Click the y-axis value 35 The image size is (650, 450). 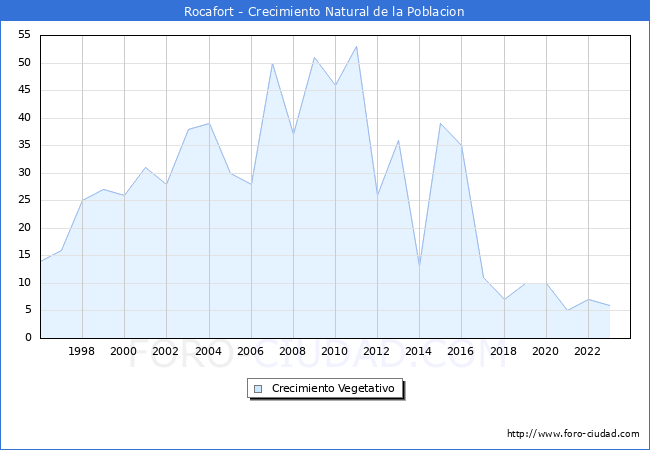pyautogui.click(x=24, y=145)
